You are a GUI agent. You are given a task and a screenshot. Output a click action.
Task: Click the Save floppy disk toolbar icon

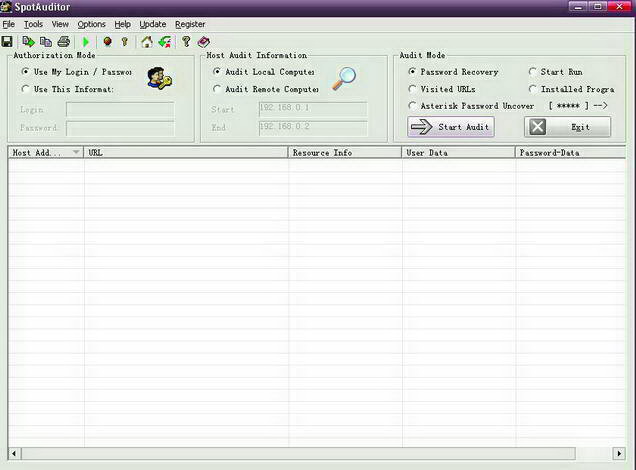click(x=7, y=41)
